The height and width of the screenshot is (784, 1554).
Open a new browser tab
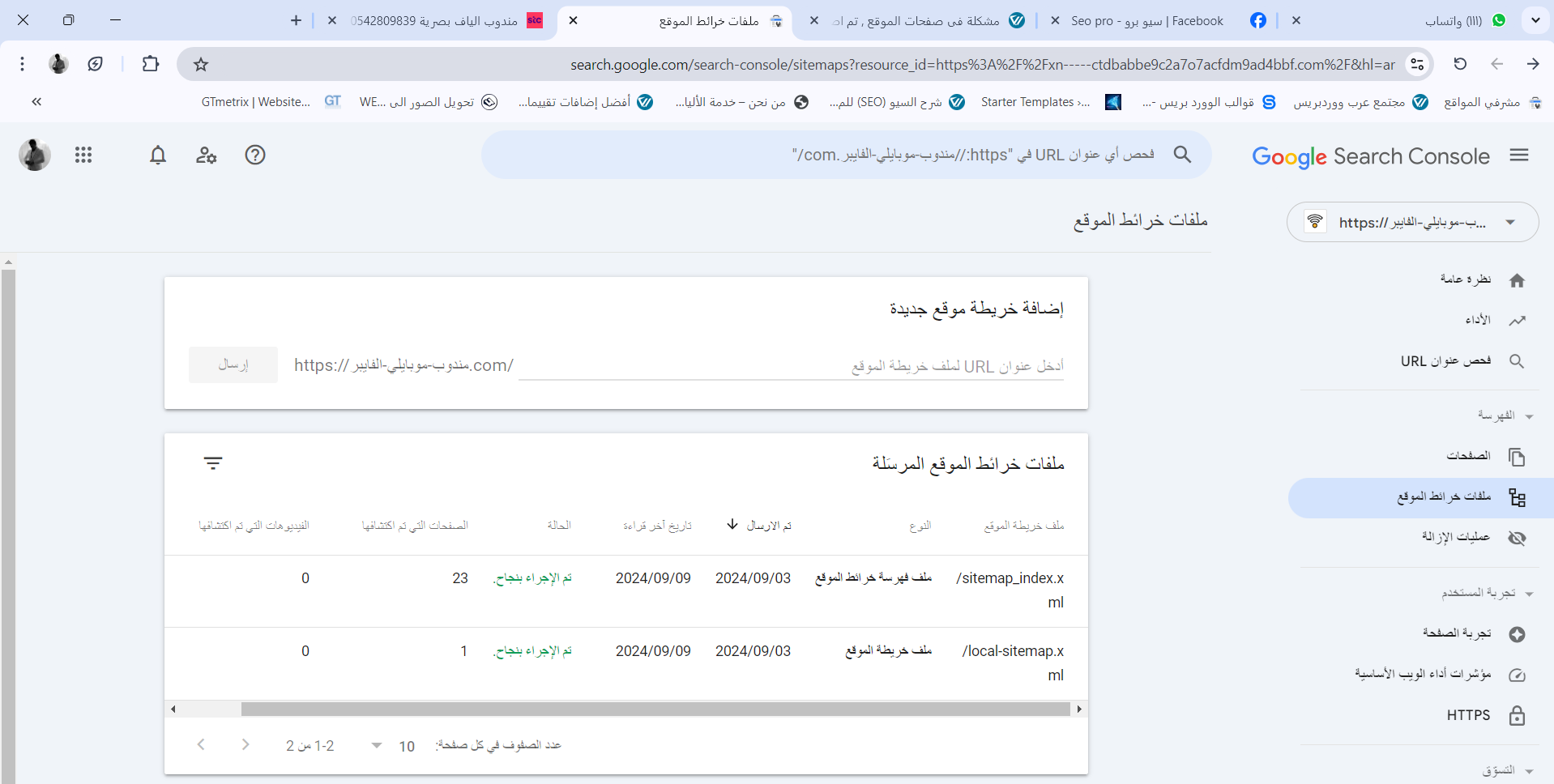(x=296, y=20)
